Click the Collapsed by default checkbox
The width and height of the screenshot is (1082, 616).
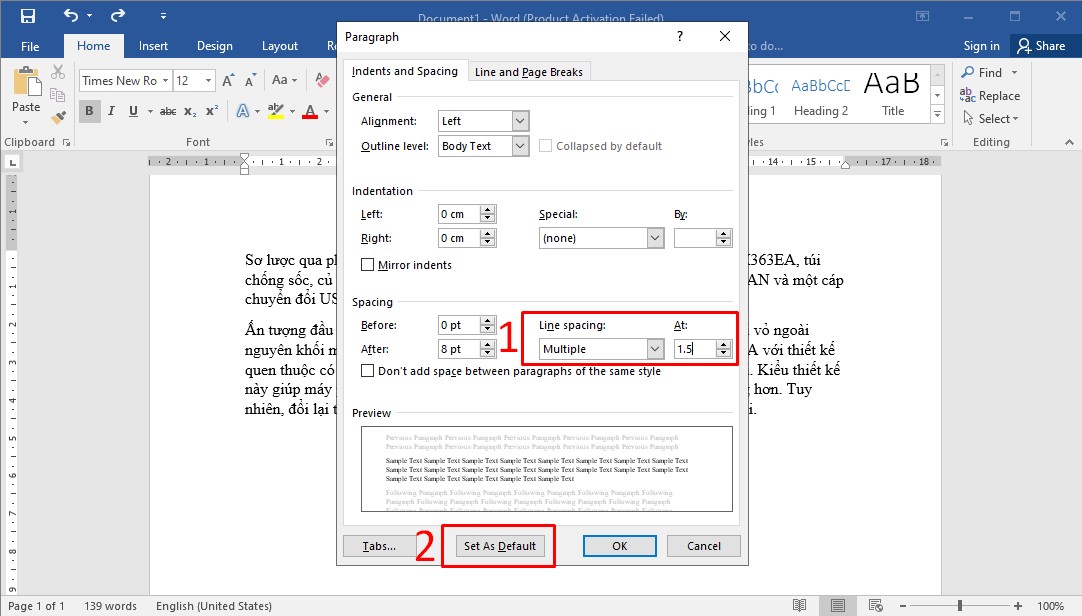pos(546,146)
